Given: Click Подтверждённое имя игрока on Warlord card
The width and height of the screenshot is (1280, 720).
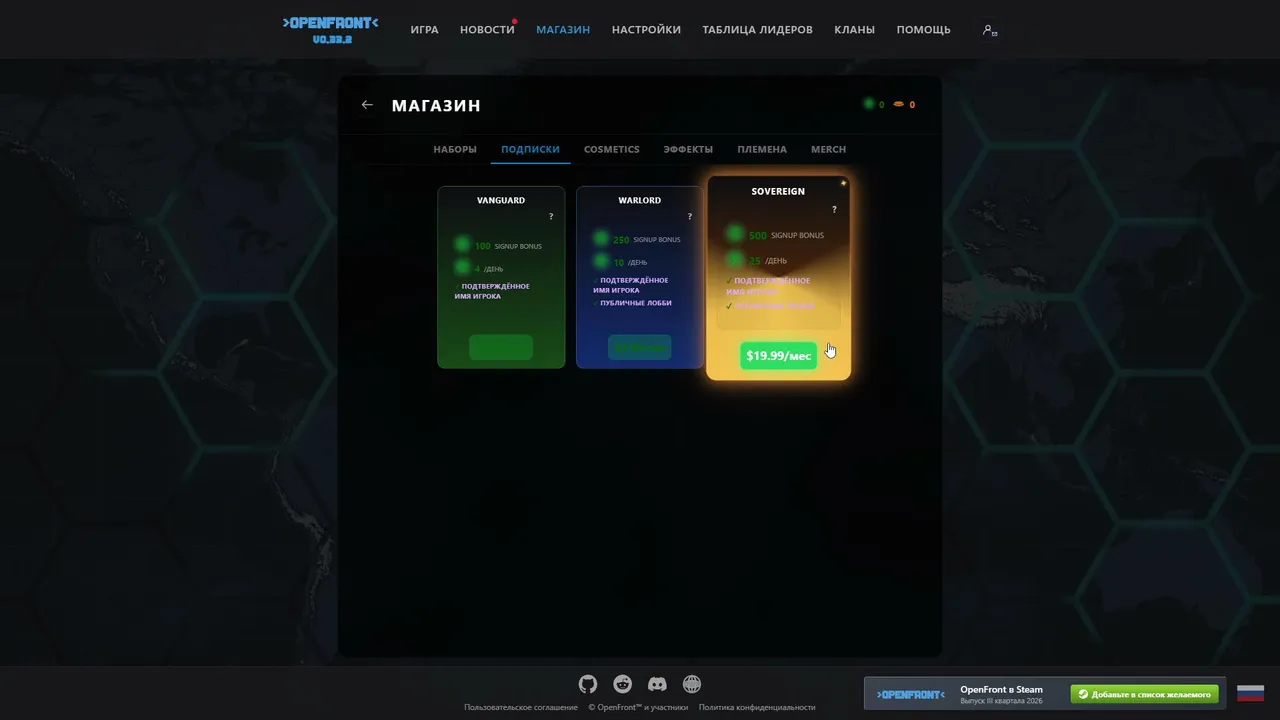Looking at the screenshot, I should coord(630,285).
